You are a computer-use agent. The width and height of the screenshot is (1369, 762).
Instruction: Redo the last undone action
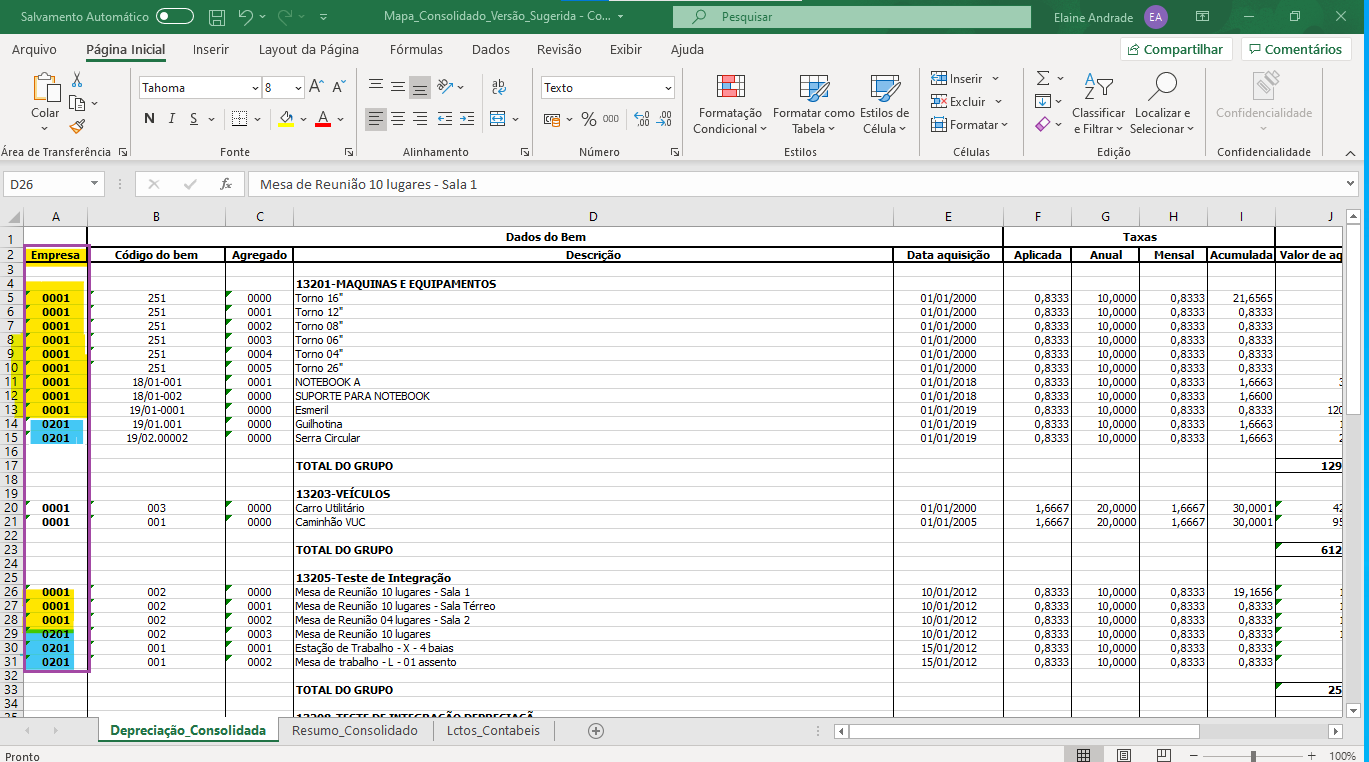tap(286, 17)
